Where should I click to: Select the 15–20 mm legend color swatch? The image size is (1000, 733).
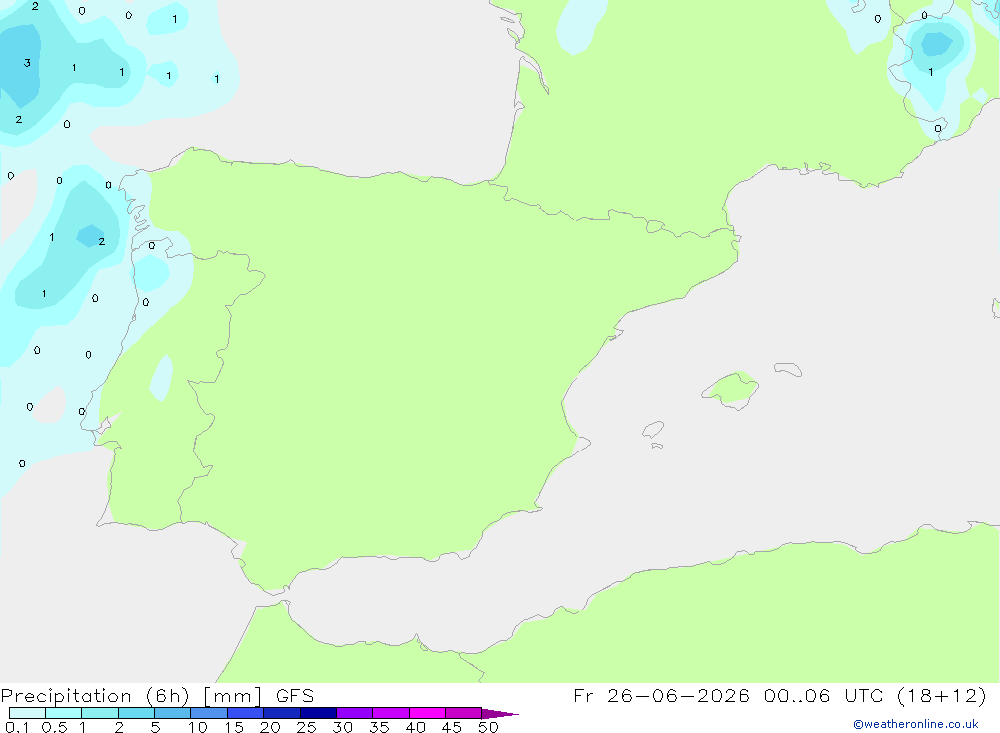(246, 713)
